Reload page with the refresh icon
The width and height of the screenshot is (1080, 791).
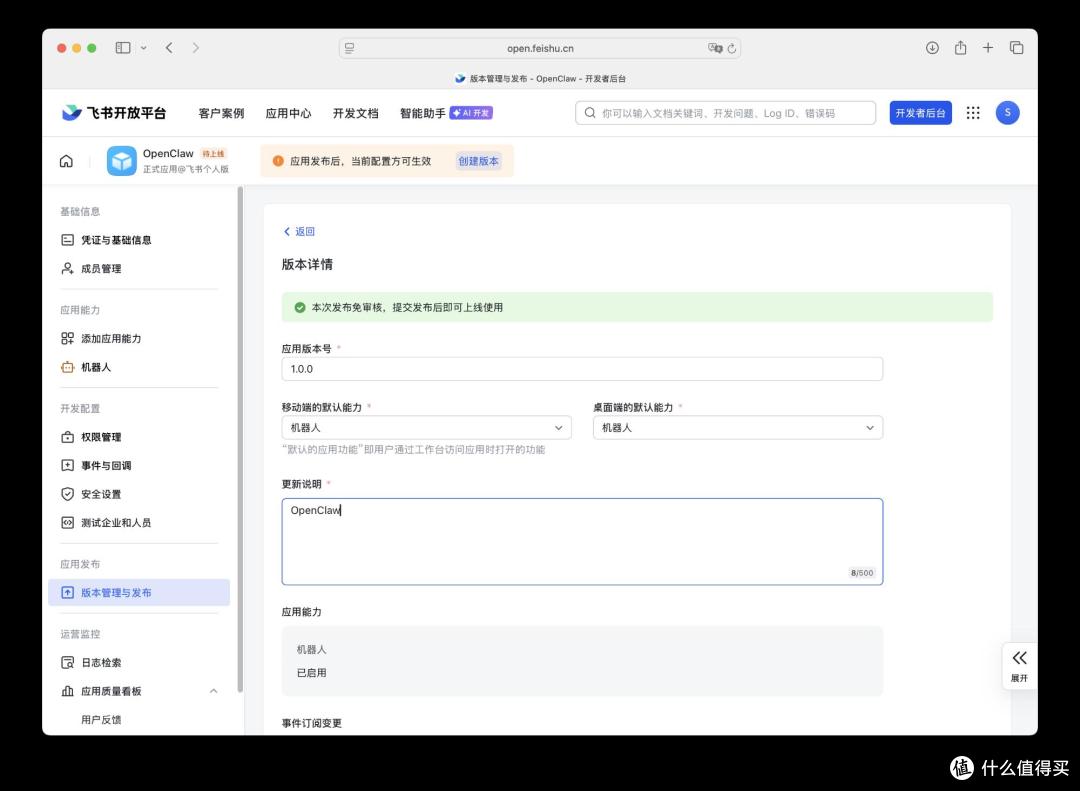click(x=731, y=48)
